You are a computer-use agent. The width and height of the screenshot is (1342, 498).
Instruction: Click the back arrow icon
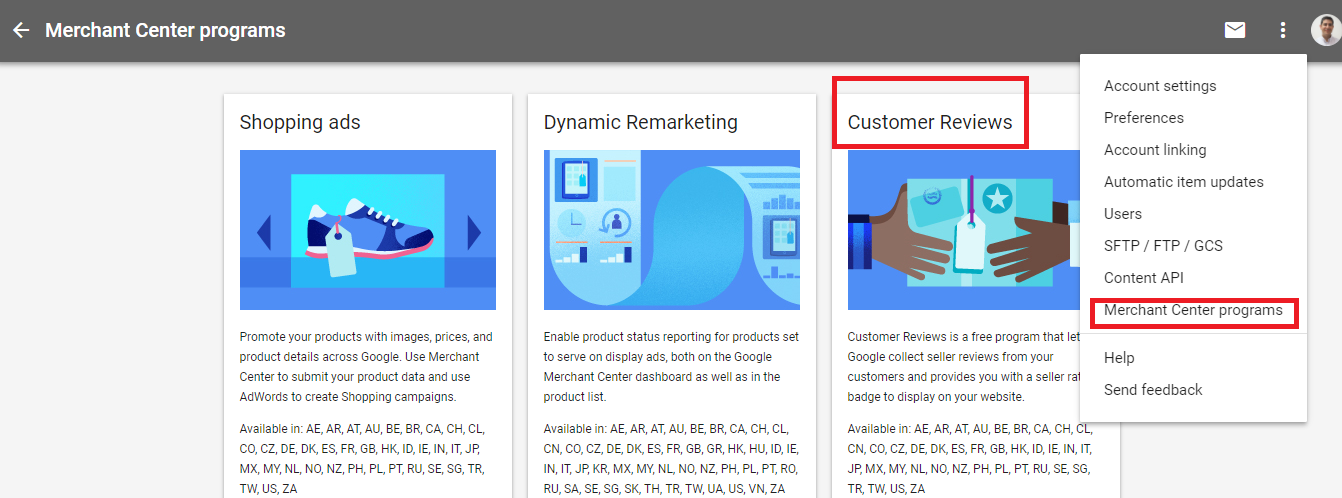[x=21, y=30]
